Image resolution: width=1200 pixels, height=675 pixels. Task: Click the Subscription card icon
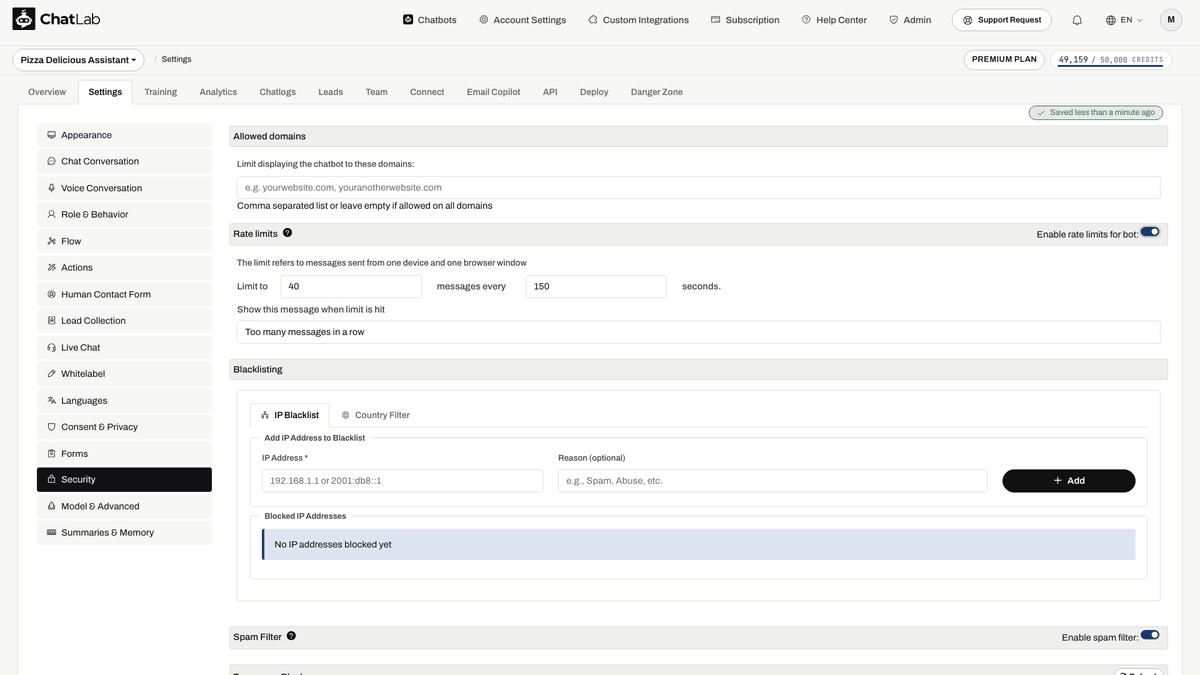(716, 19)
